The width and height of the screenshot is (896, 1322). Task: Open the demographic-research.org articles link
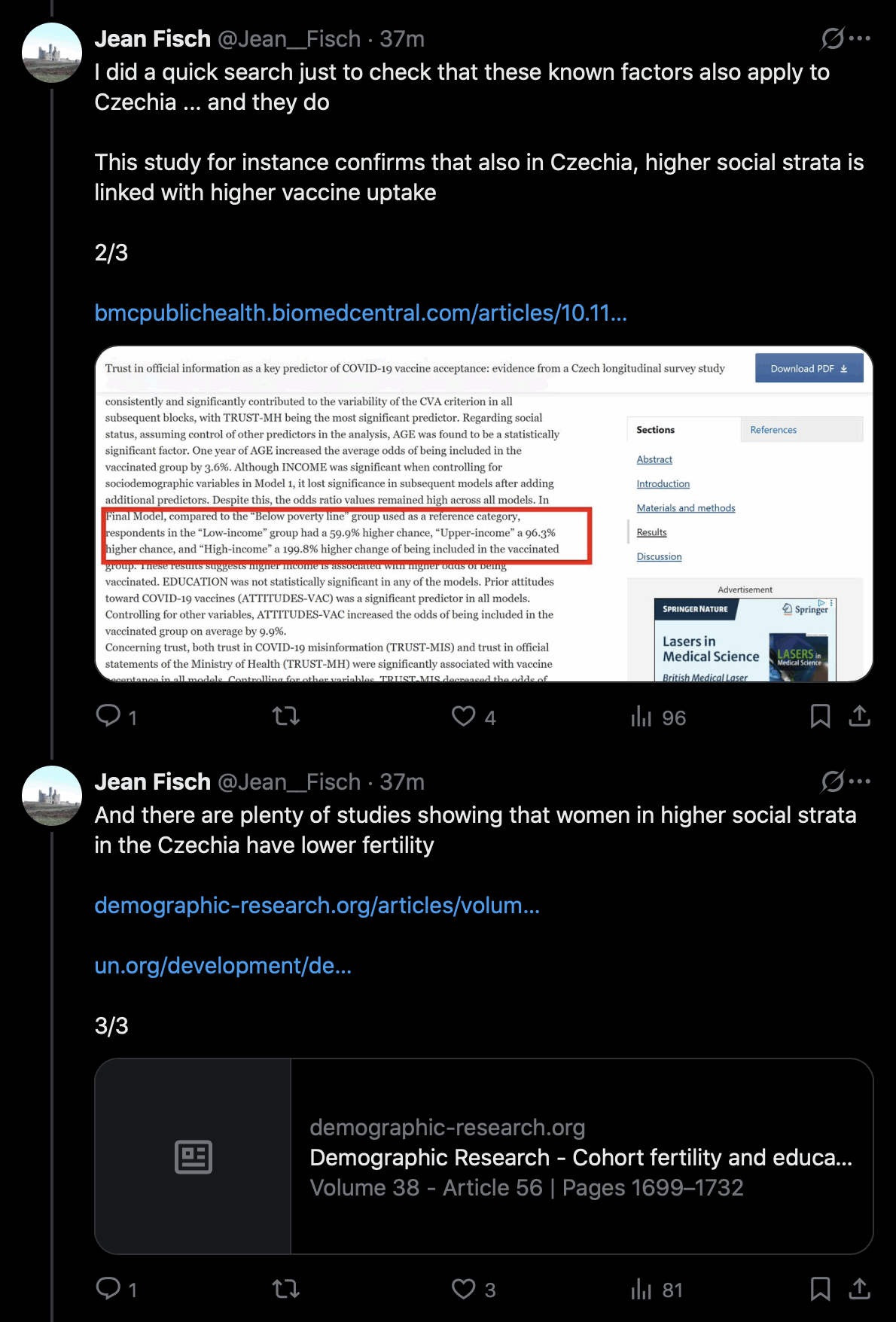coord(317,906)
